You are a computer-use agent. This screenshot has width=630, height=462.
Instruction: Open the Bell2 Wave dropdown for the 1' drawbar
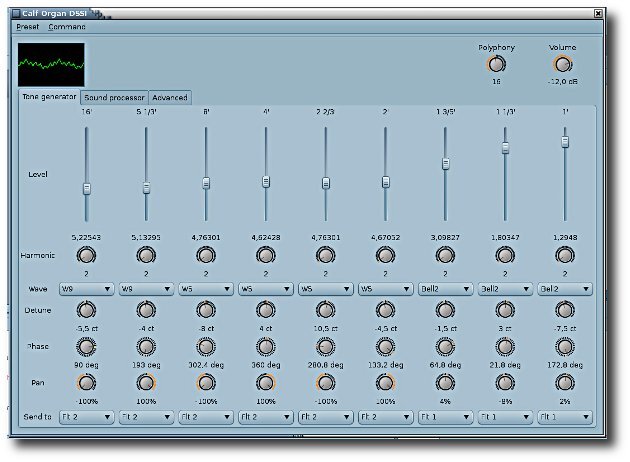(x=565, y=289)
